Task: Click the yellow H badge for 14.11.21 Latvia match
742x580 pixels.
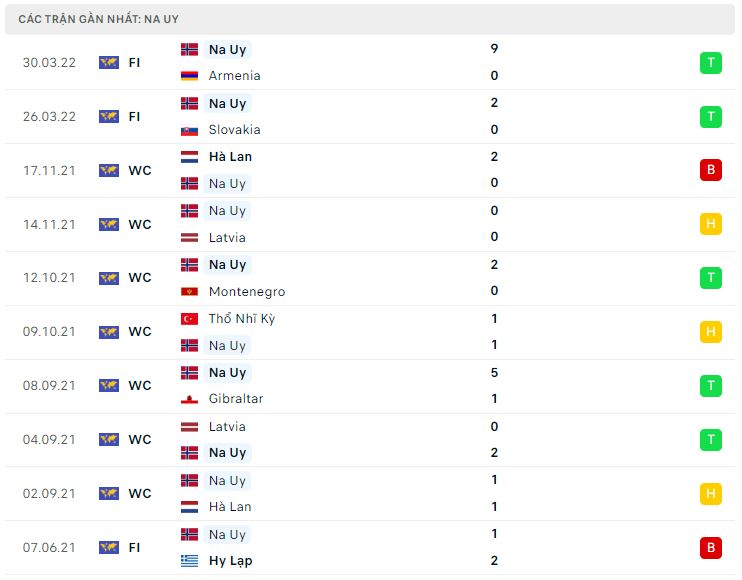Action: [711, 224]
